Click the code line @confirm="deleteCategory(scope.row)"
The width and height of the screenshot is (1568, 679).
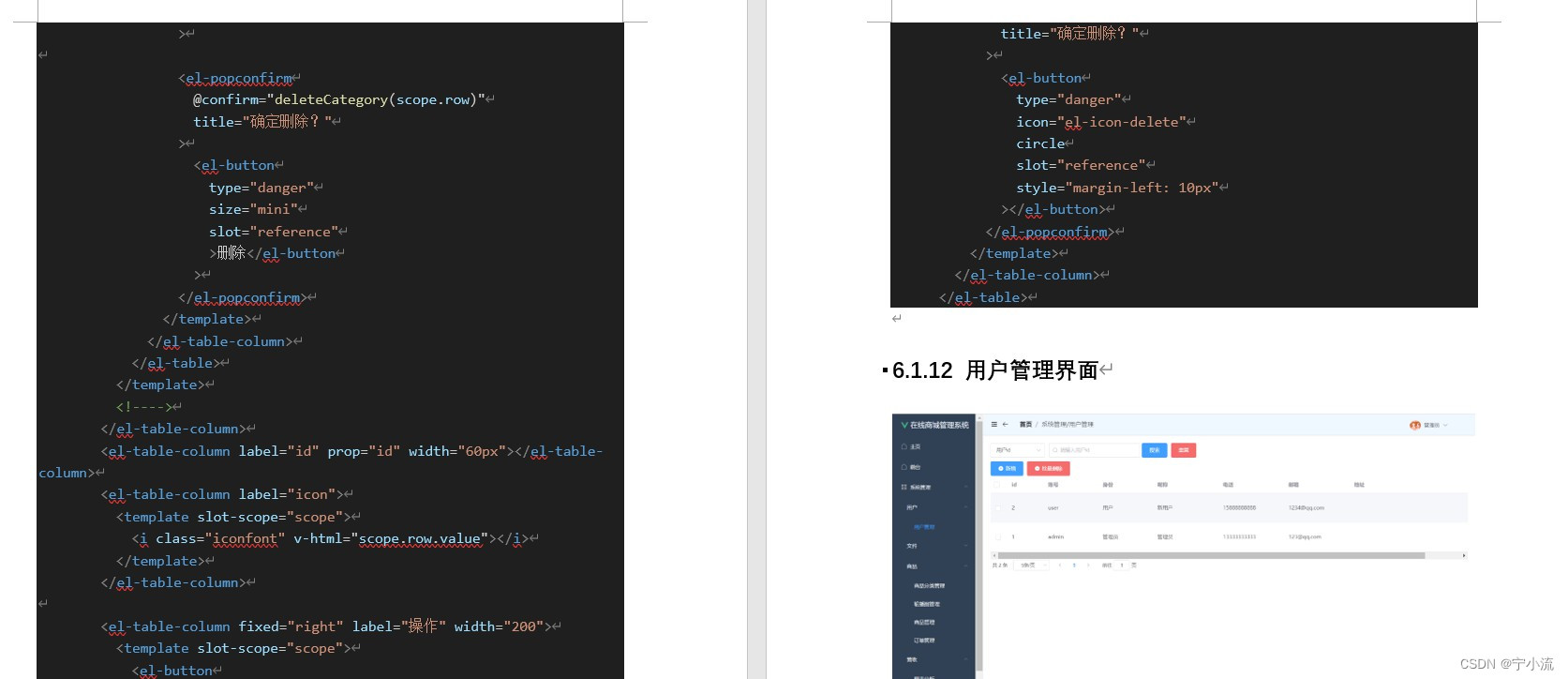click(x=339, y=99)
